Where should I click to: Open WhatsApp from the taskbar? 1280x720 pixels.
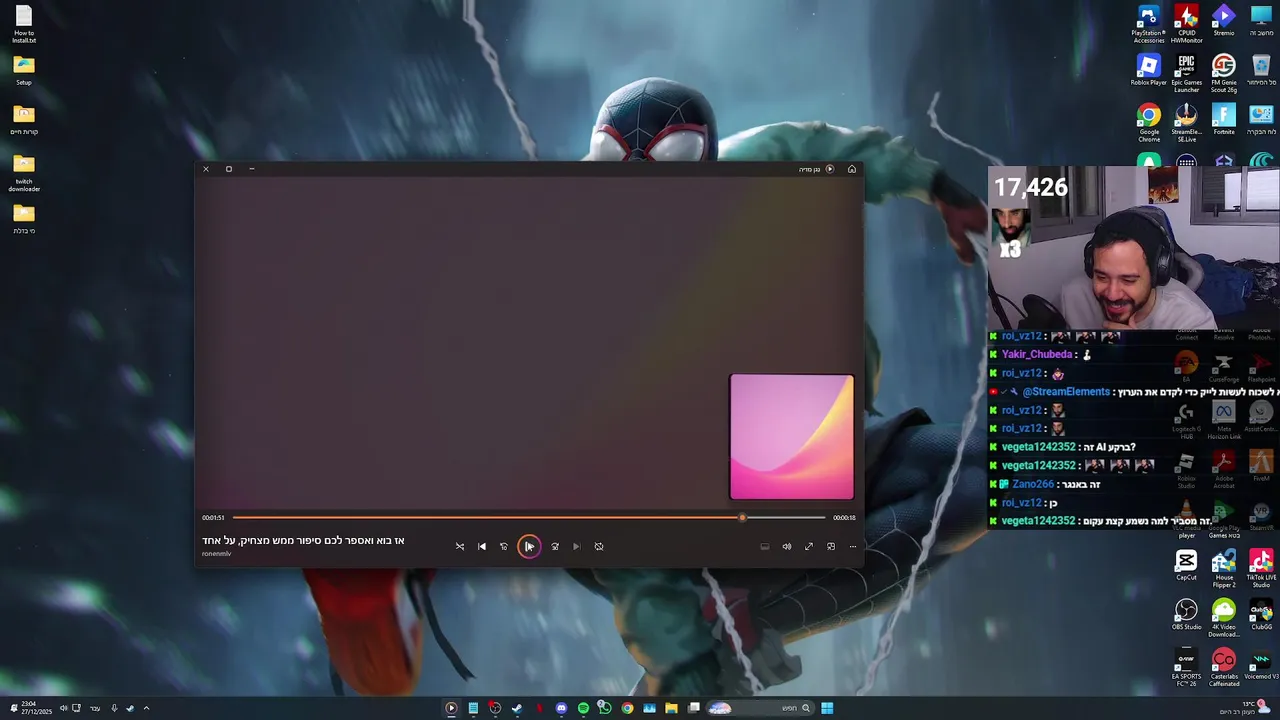click(x=605, y=708)
